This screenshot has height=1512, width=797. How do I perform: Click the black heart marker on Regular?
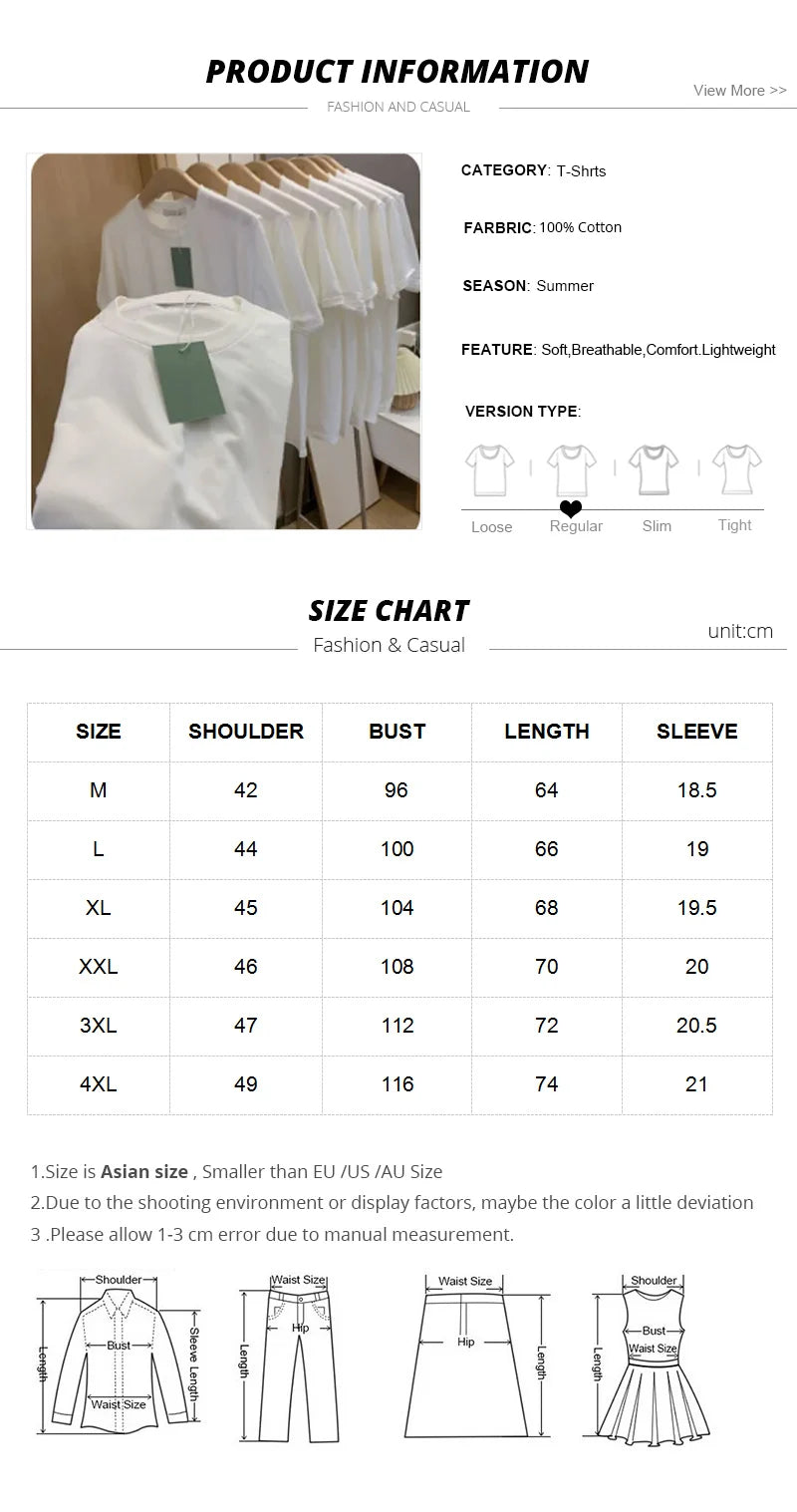click(571, 510)
